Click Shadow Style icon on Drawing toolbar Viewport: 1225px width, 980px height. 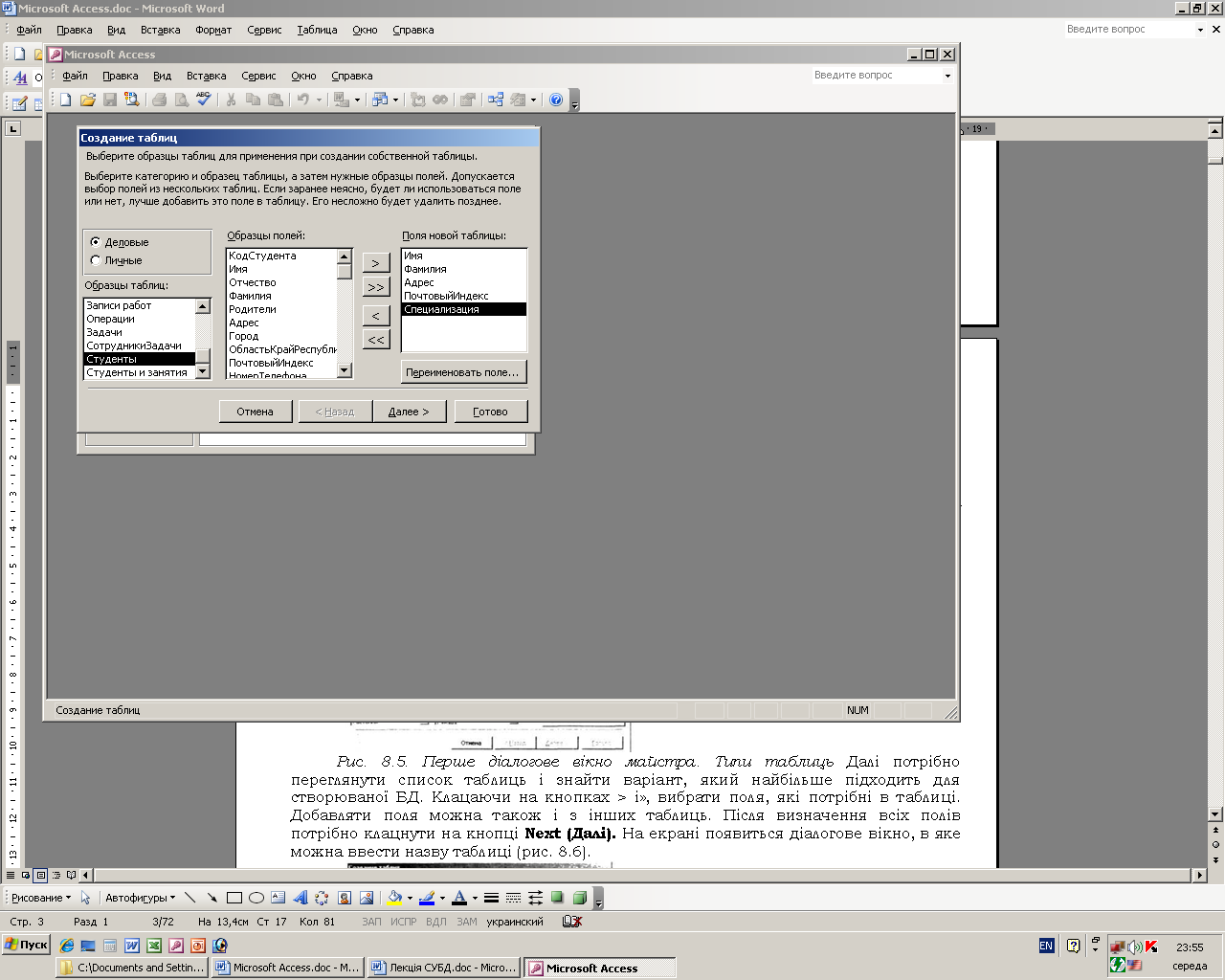[557, 898]
